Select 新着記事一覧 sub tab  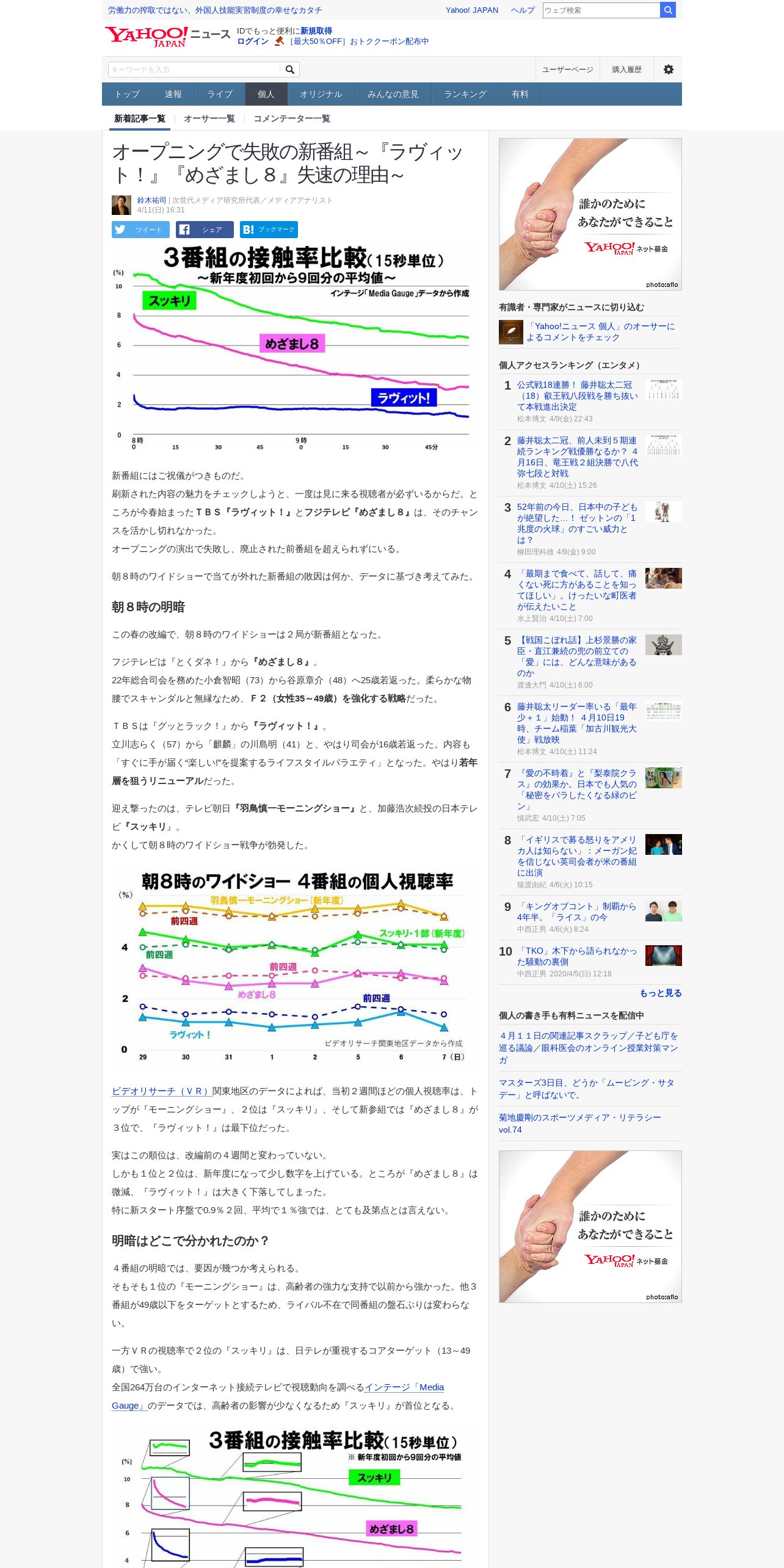pos(140,118)
